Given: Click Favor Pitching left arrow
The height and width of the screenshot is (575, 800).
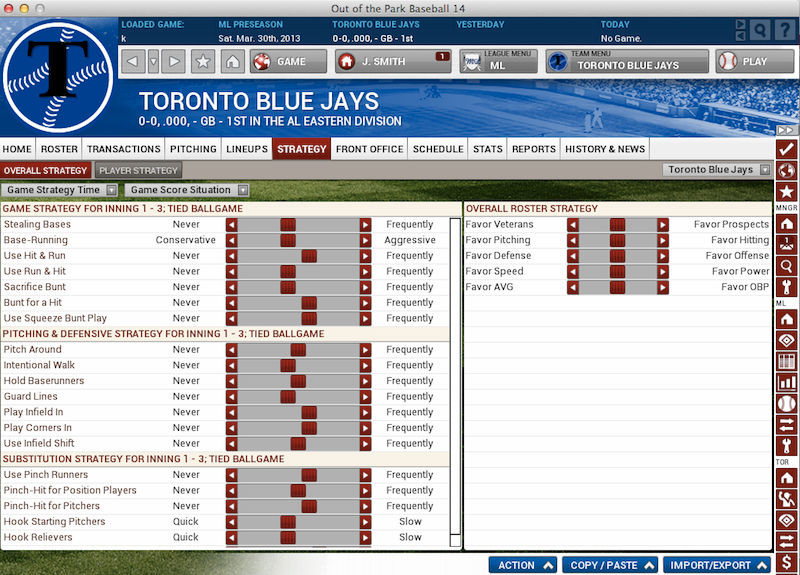Looking at the screenshot, I should tap(573, 240).
